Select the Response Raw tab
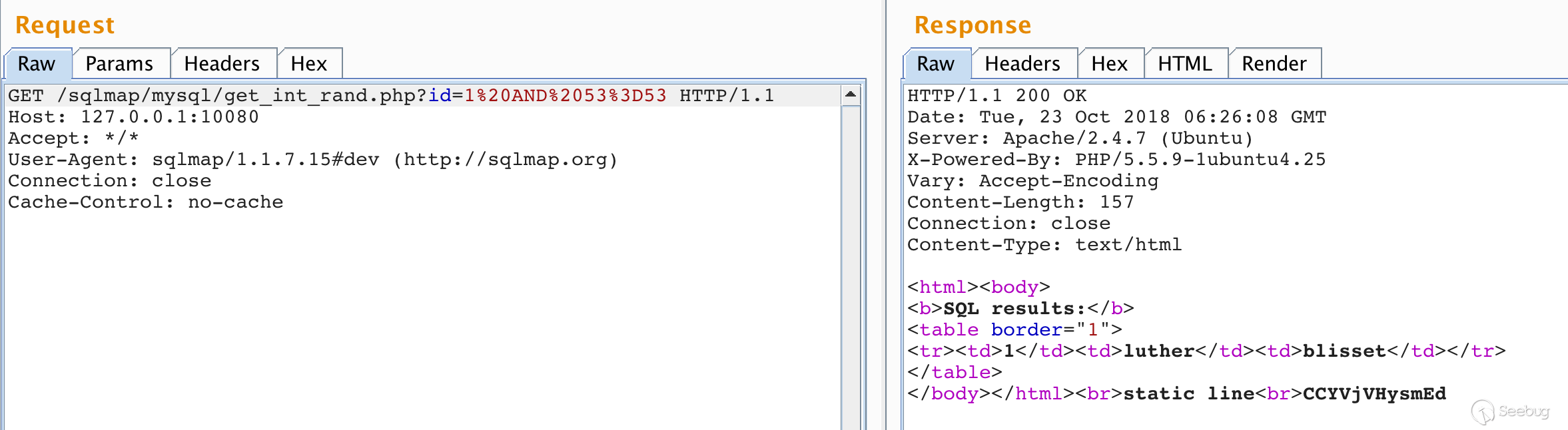 tap(936, 64)
